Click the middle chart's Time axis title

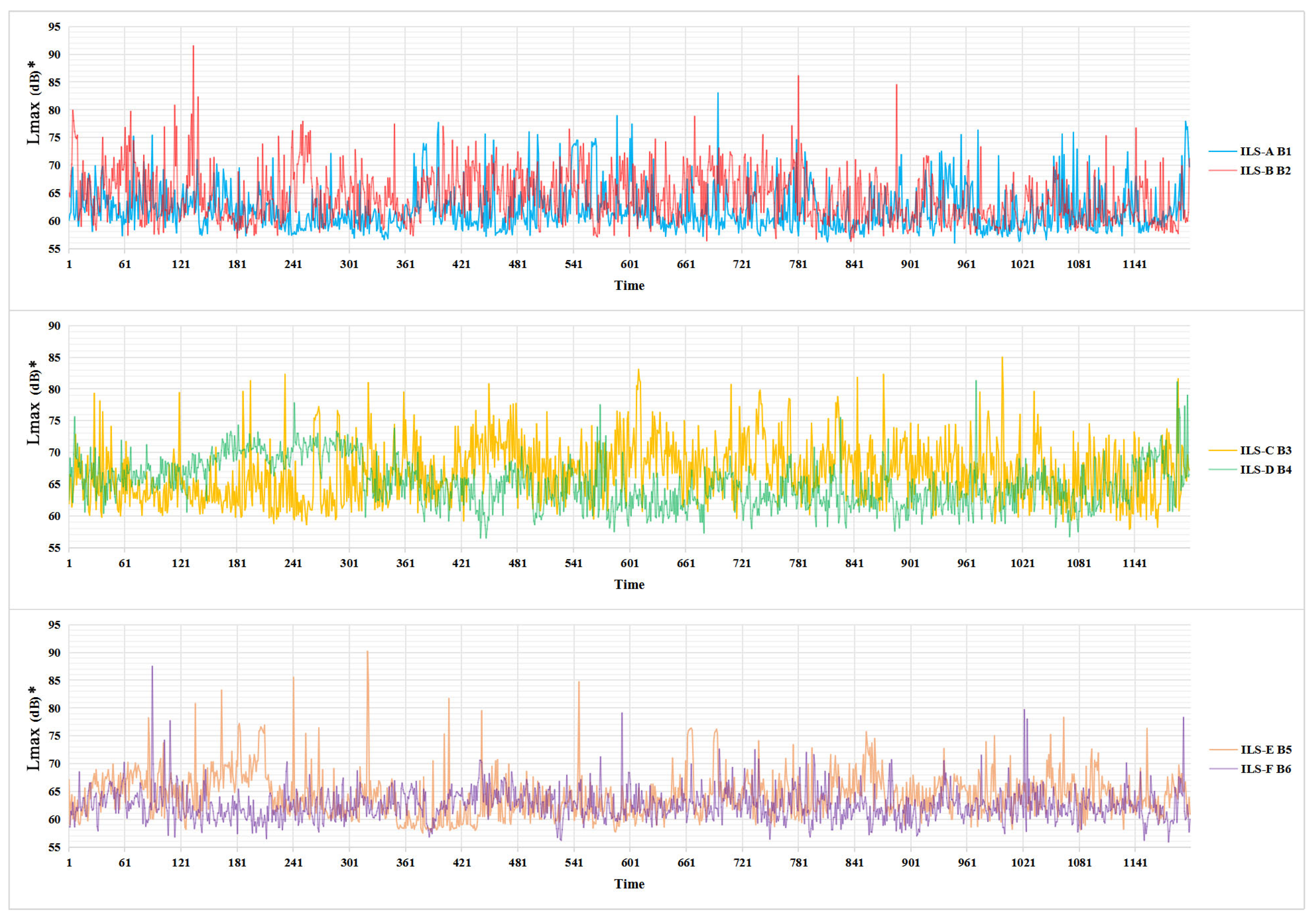(x=629, y=585)
